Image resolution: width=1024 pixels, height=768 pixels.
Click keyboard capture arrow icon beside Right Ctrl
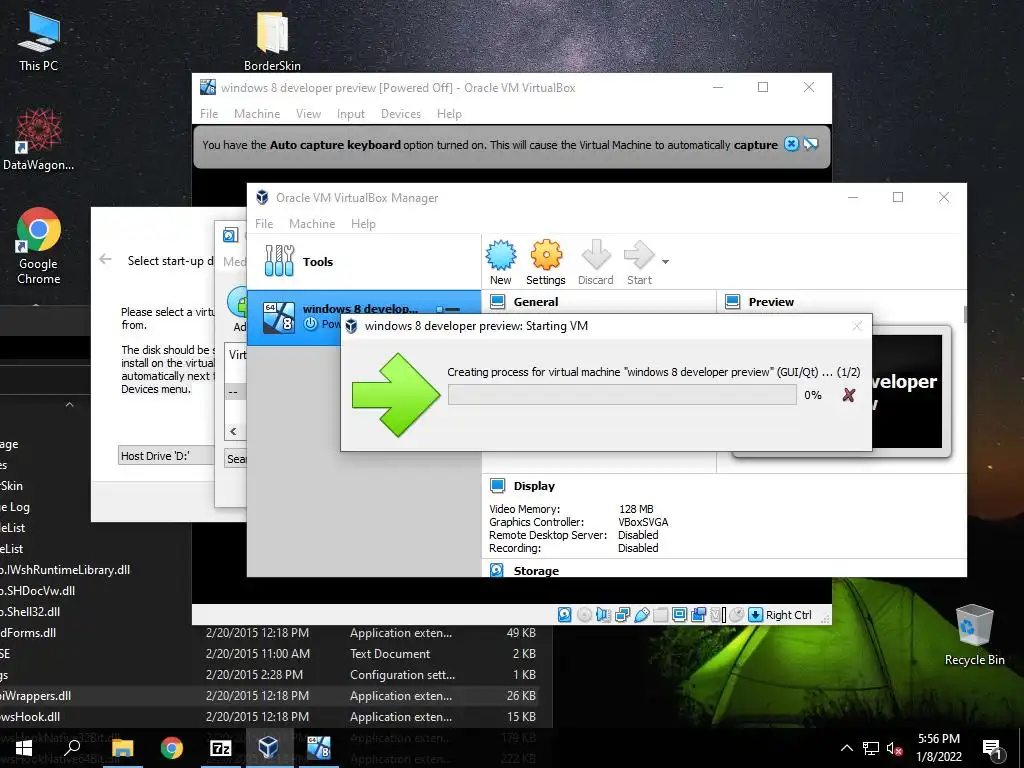point(756,615)
